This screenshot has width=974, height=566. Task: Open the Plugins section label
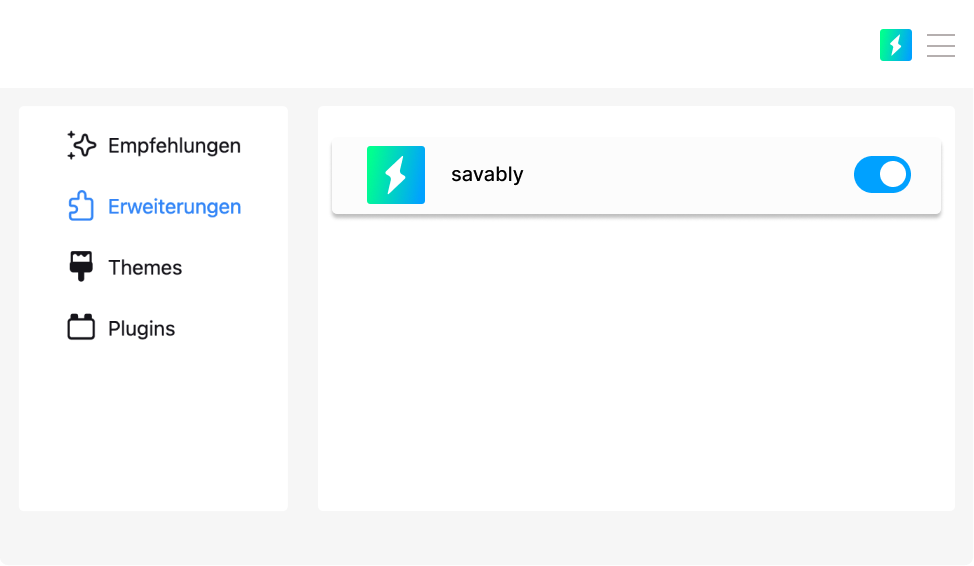coord(142,329)
